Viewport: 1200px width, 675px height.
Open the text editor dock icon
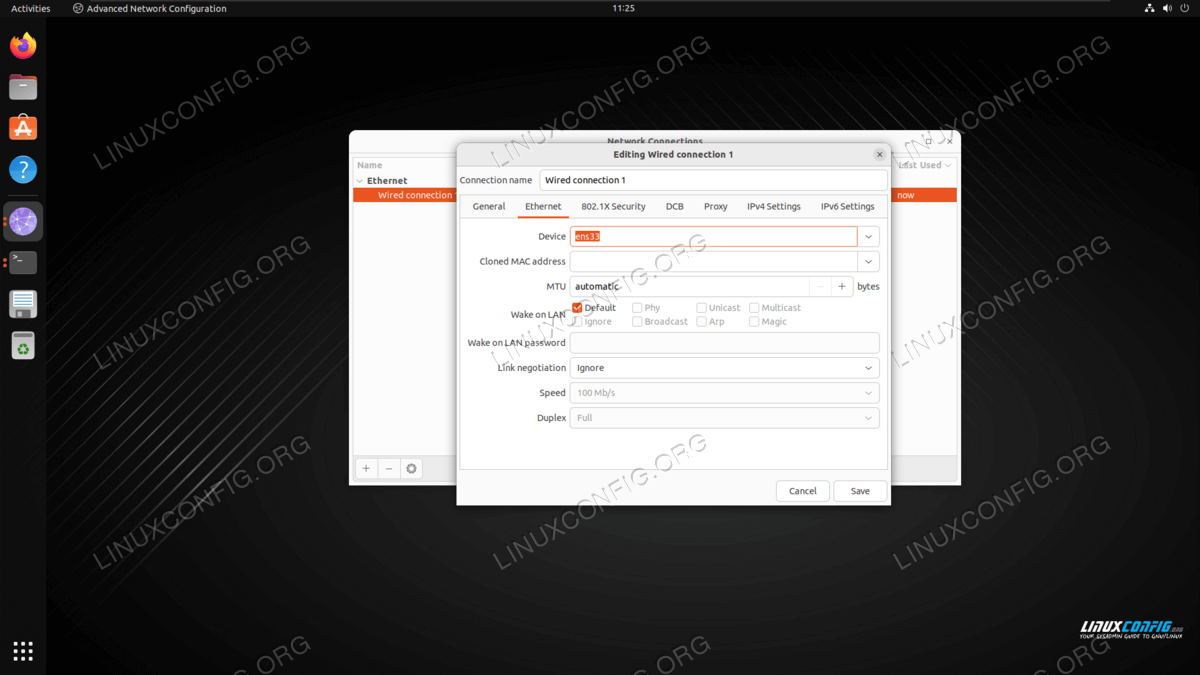(x=23, y=304)
